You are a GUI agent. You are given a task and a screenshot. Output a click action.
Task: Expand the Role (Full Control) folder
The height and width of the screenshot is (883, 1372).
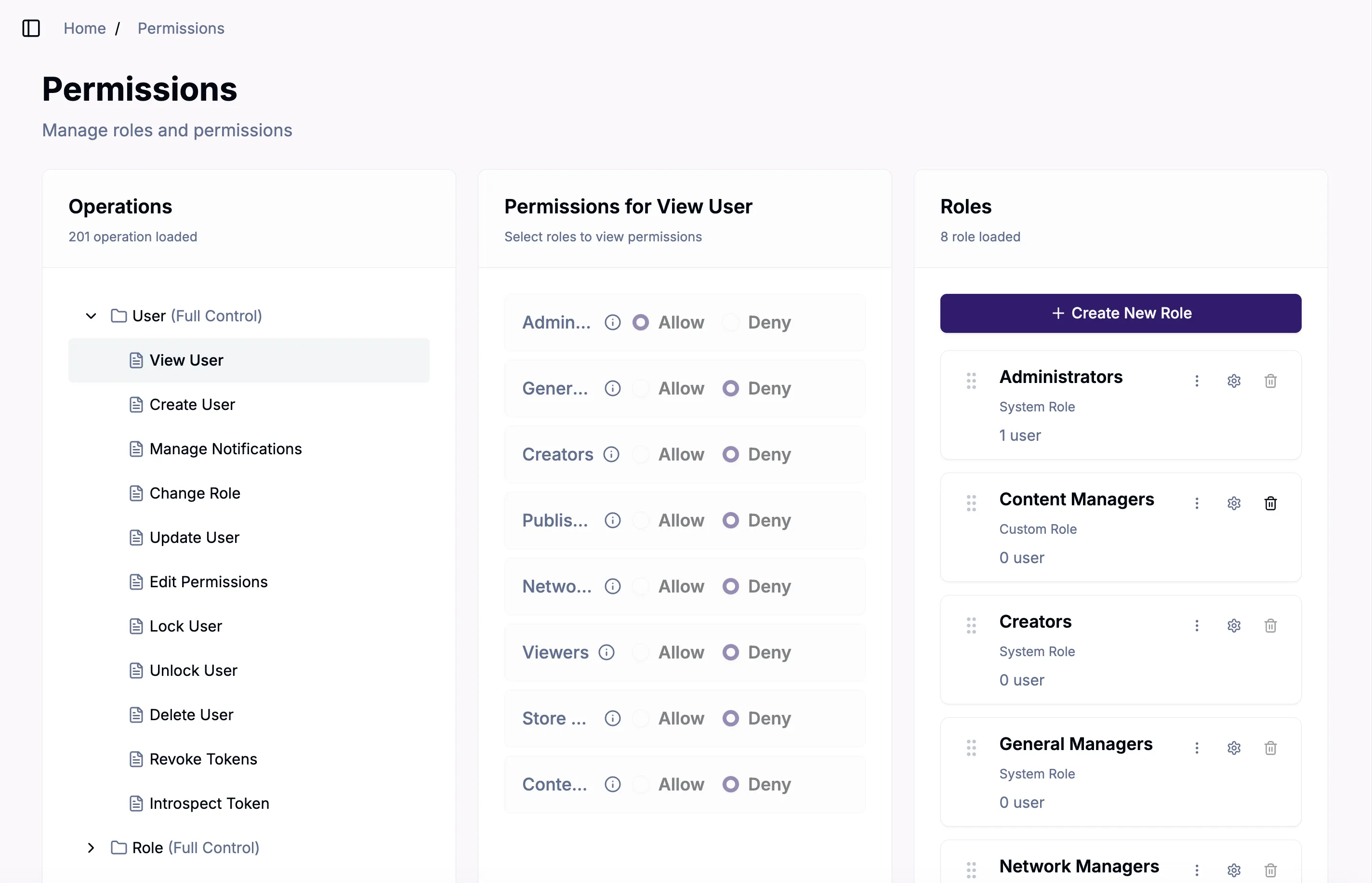(x=91, y=847)
